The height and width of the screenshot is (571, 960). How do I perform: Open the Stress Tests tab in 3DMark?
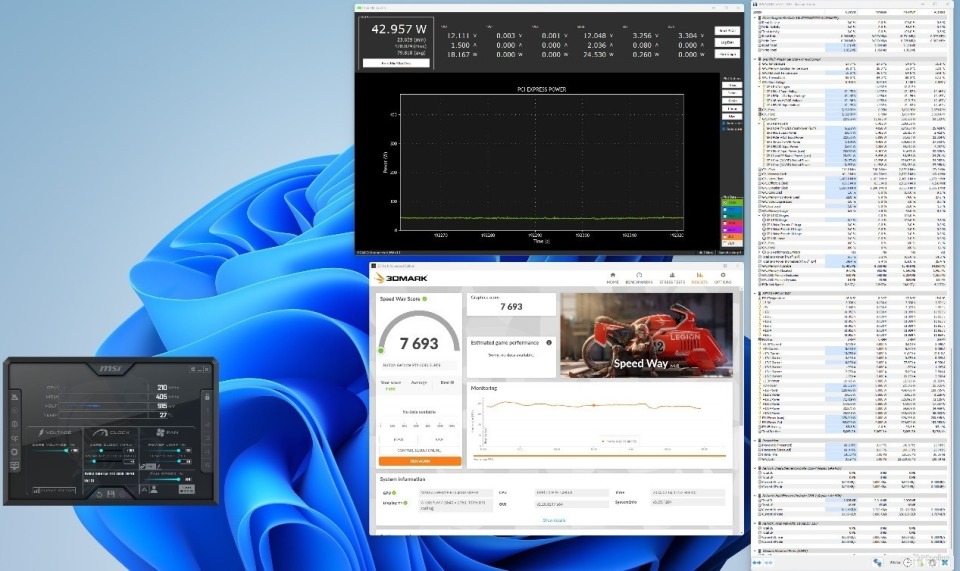pos(672,278)
